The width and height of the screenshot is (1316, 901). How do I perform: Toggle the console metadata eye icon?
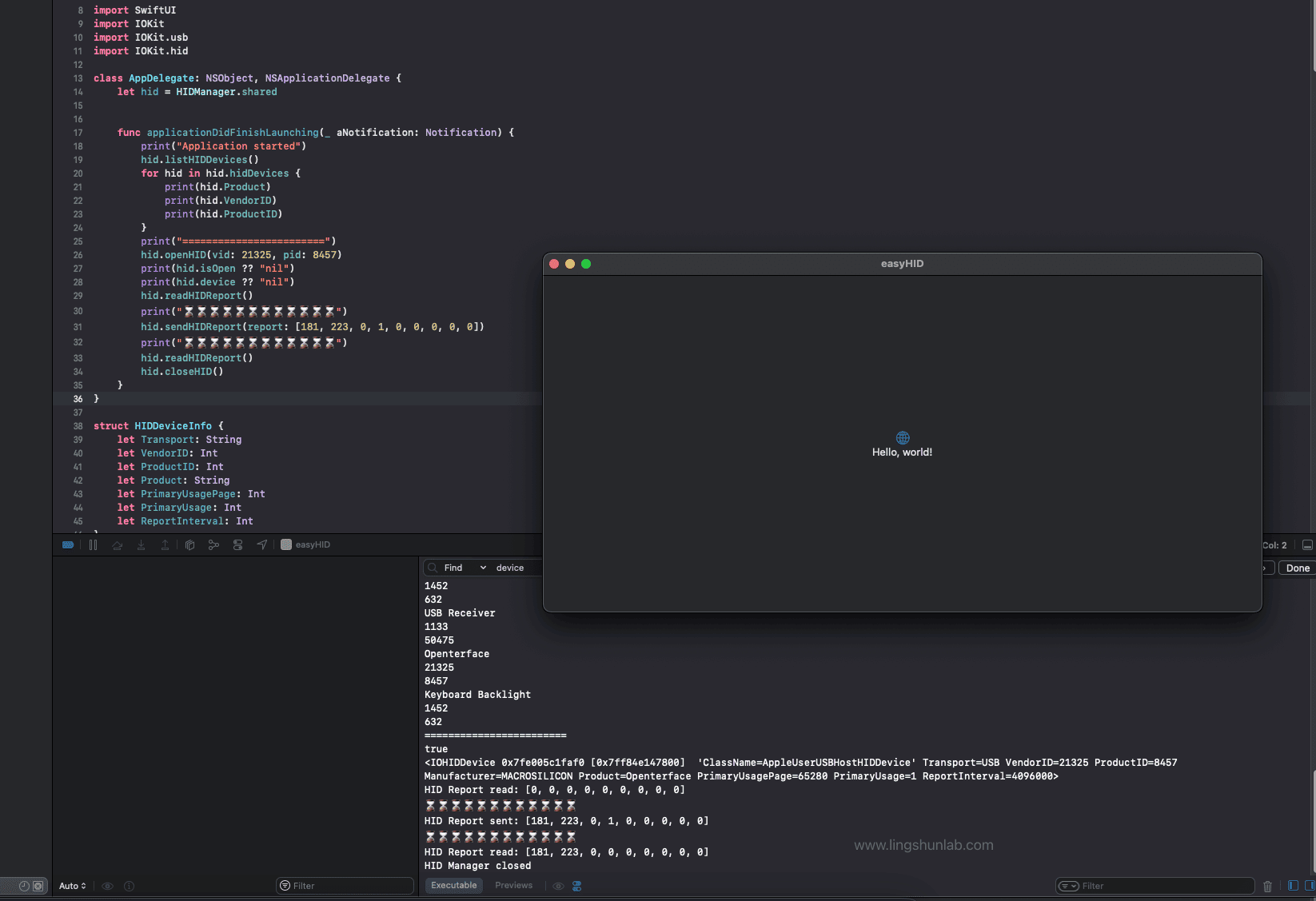point(558,886)
